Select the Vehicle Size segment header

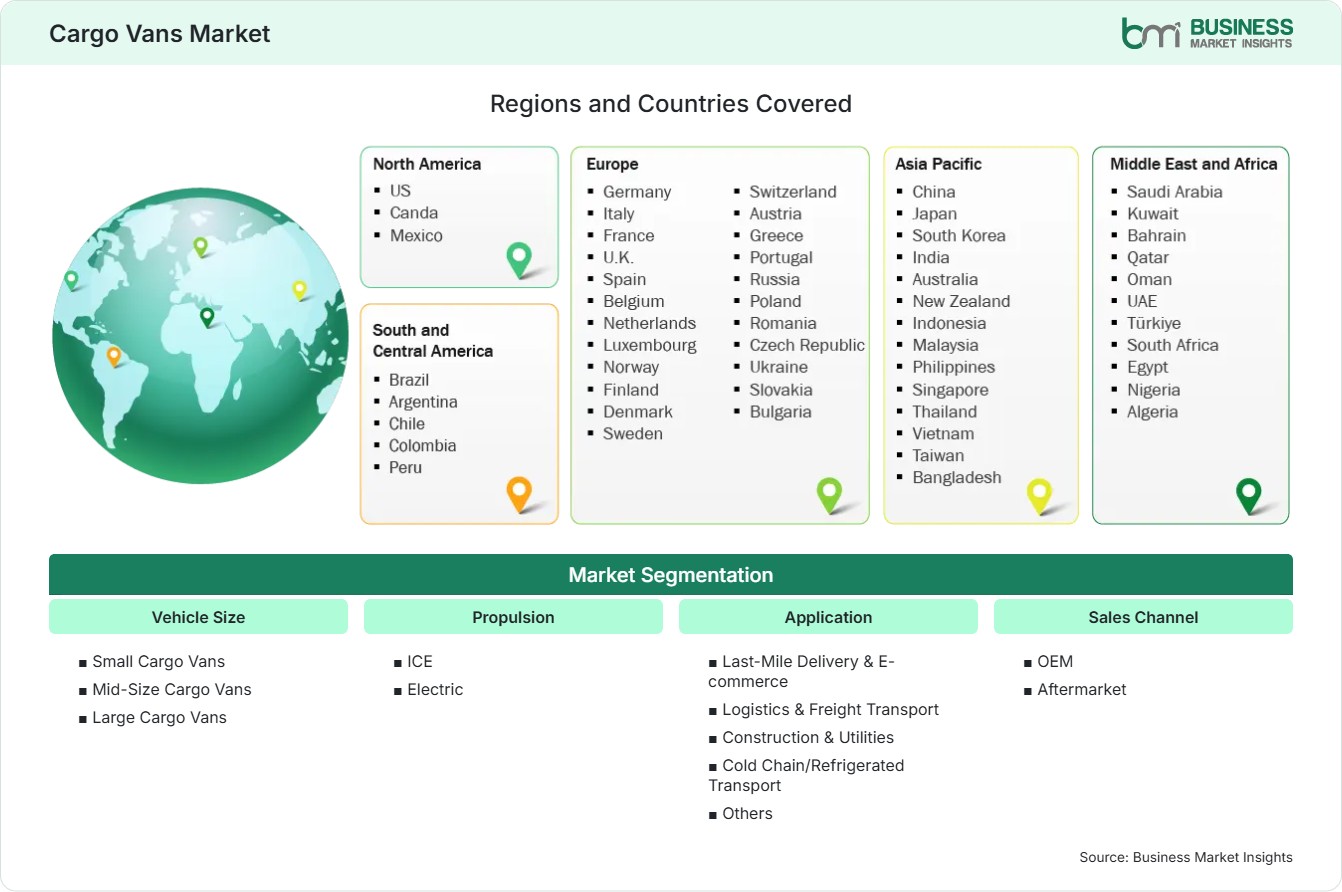pos(198,617)
